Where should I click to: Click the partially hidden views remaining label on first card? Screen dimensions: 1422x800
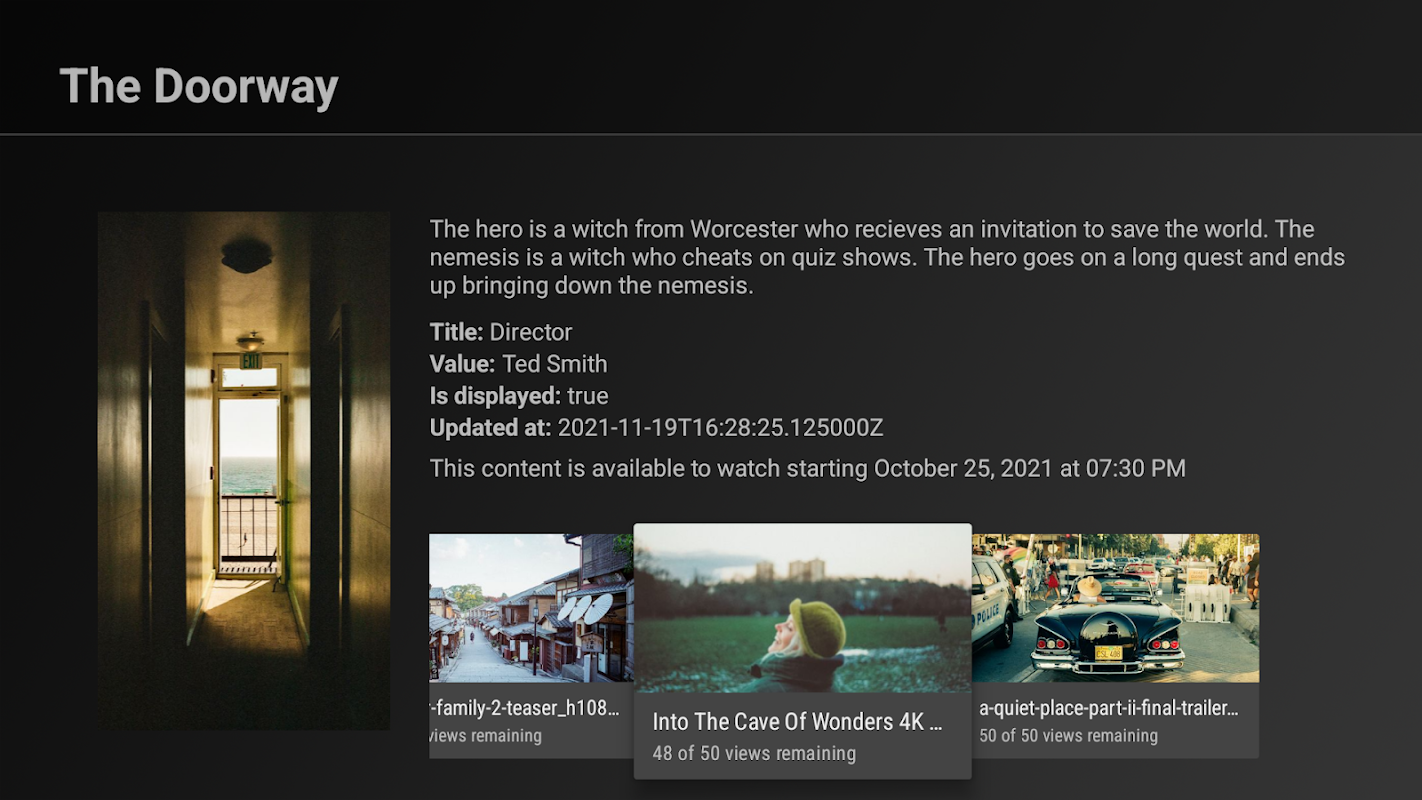tap(486, 736)
